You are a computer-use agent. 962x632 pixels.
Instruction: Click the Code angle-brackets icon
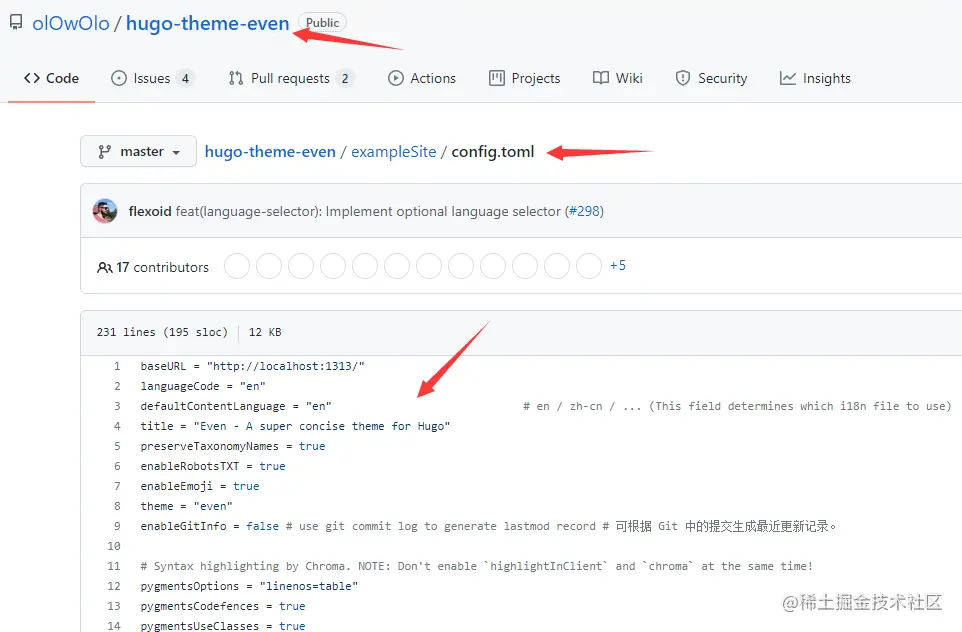tap(32, 79)
